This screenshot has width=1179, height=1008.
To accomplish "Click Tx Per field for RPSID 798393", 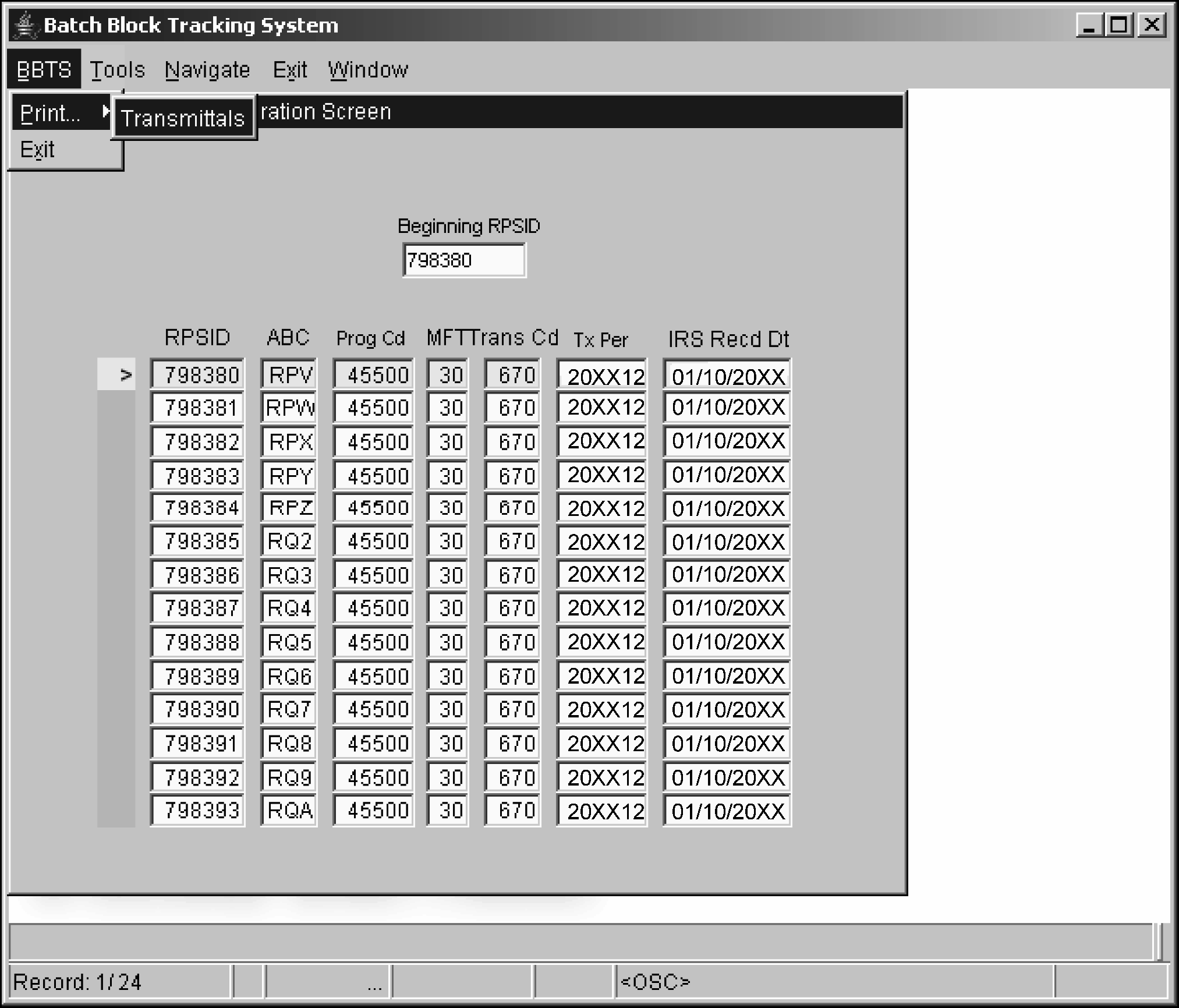I will (602, 811).
